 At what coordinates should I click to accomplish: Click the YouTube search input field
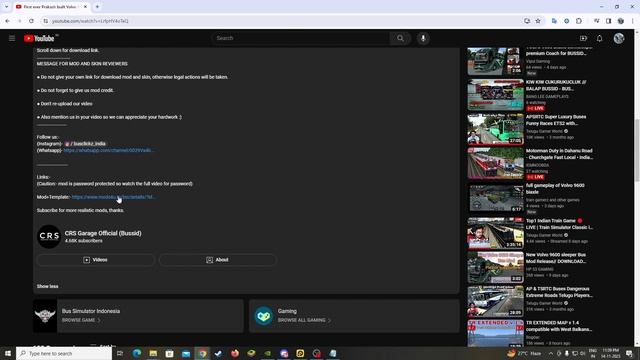(301, 38)
